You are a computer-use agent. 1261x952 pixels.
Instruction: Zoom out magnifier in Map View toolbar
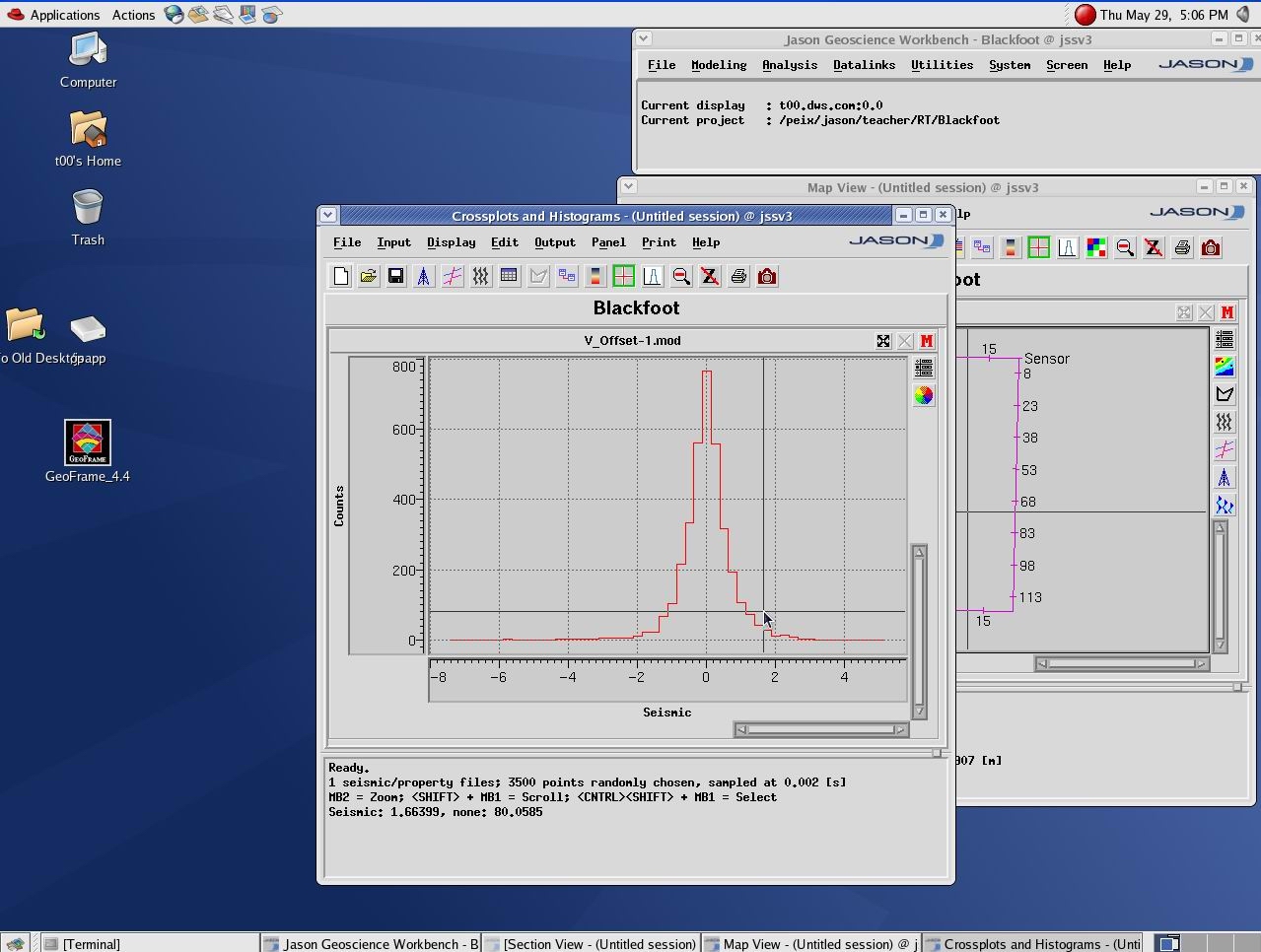coord(1125,248)
